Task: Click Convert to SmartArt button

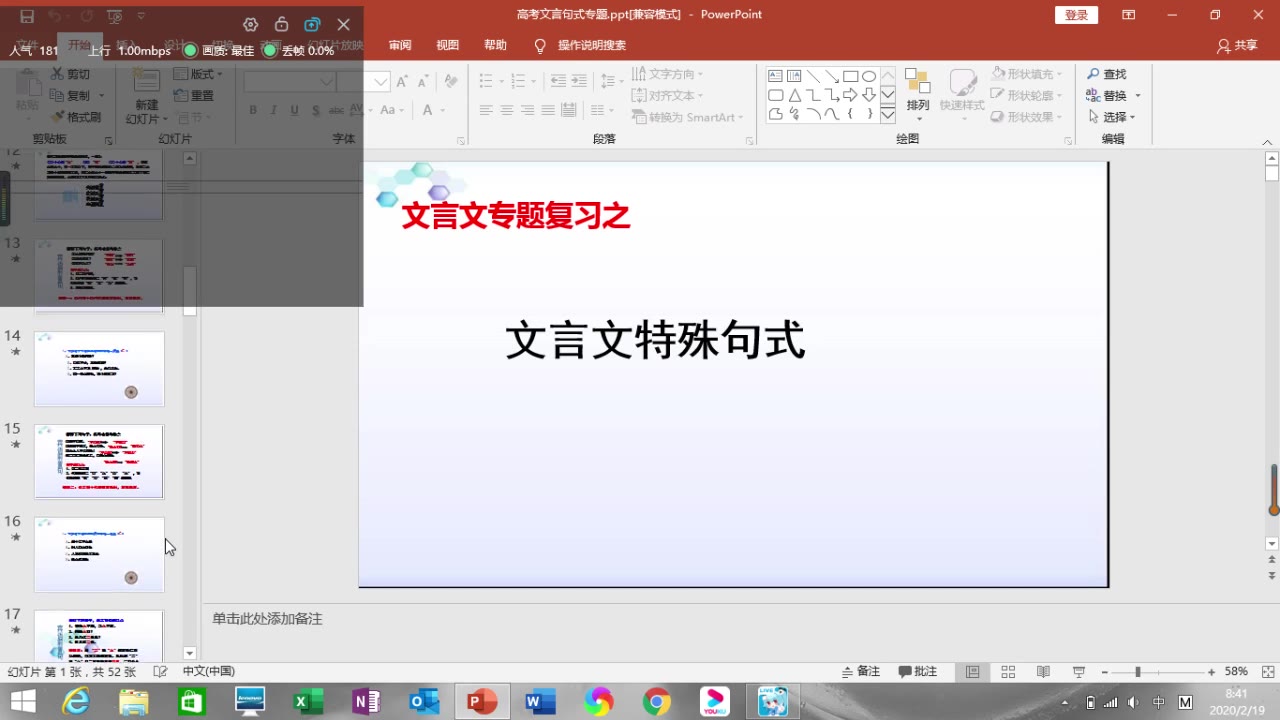Action: 689,117
